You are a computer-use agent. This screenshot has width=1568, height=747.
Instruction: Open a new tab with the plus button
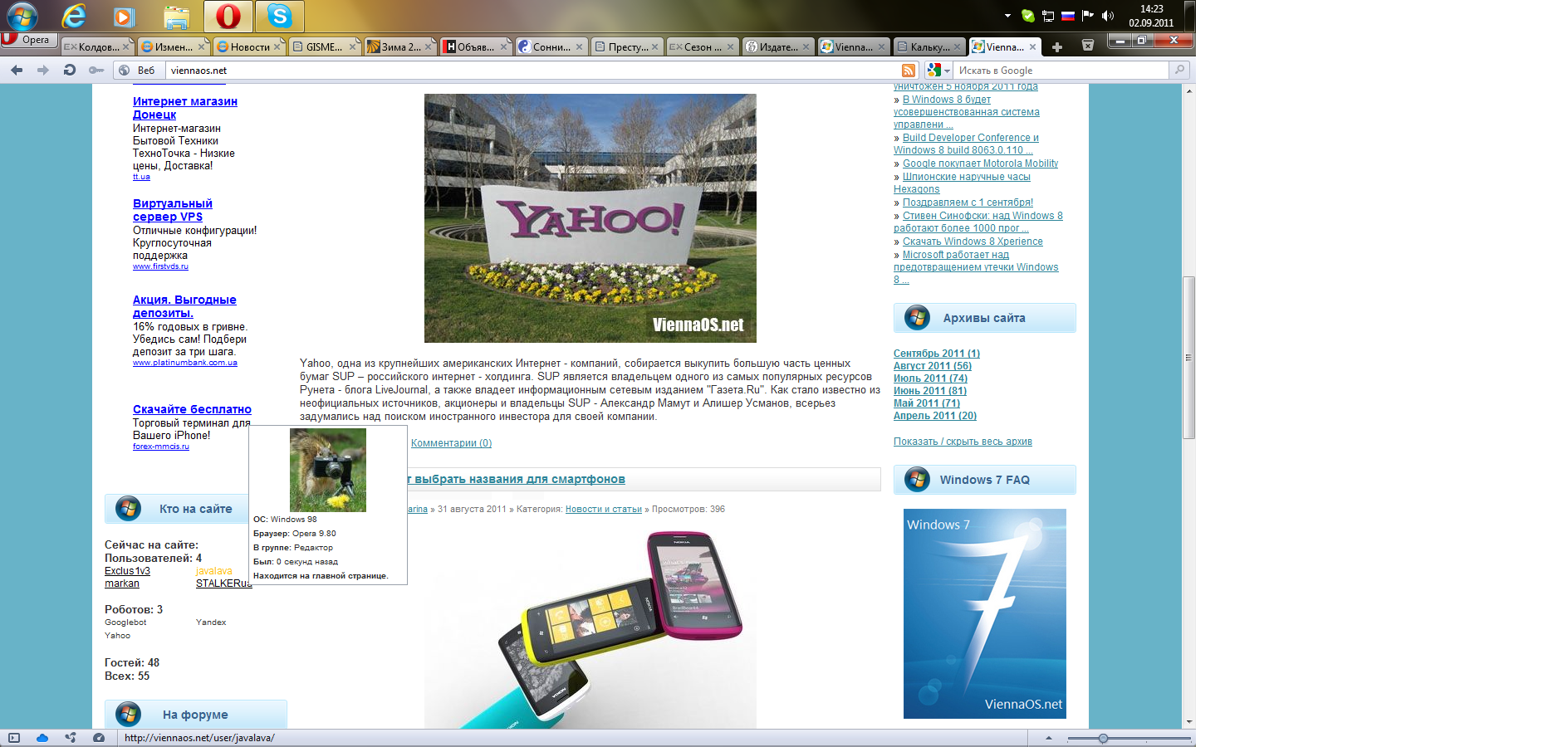coord(1057,46)
